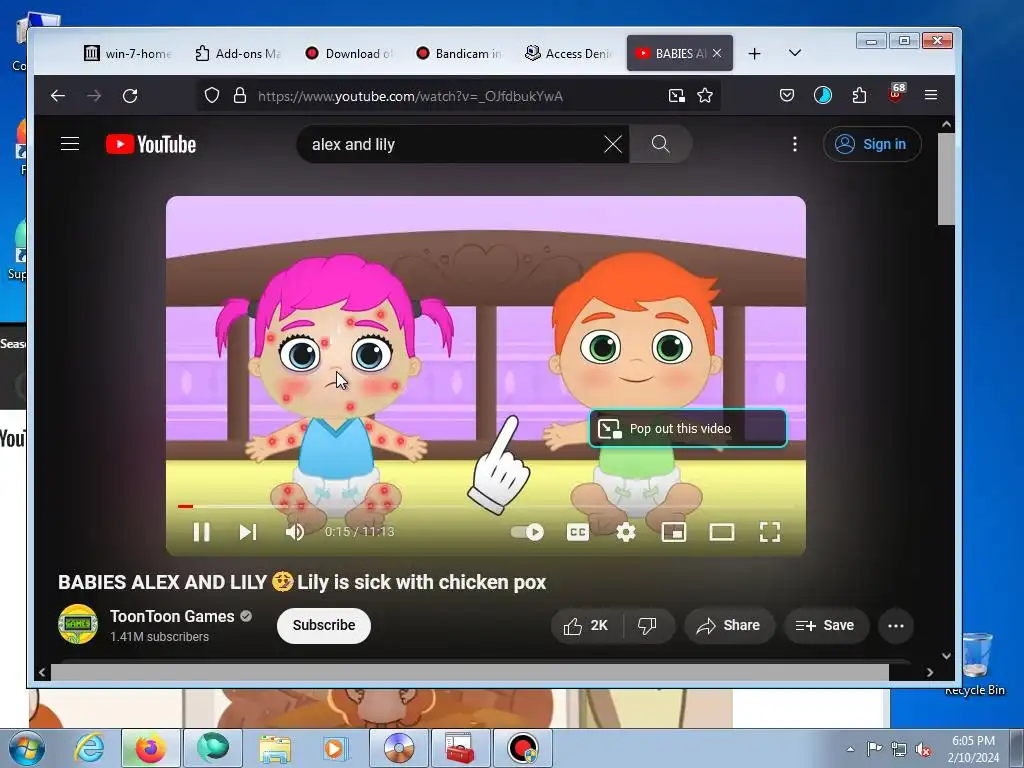Enable theater mode

click(722, 532)
